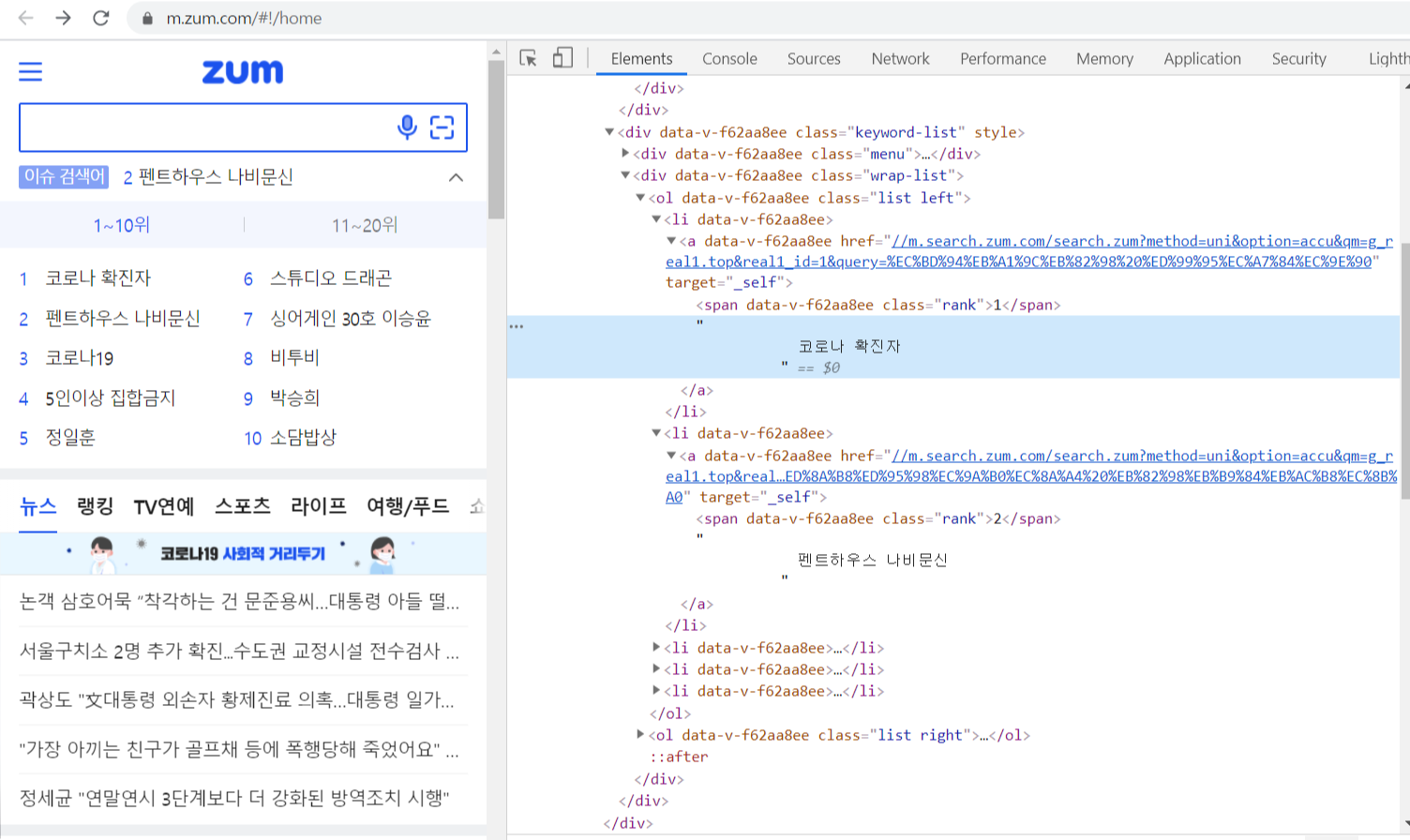
Task: Select the 여행/푸드 category tab
Action: [x=408, y=506]
